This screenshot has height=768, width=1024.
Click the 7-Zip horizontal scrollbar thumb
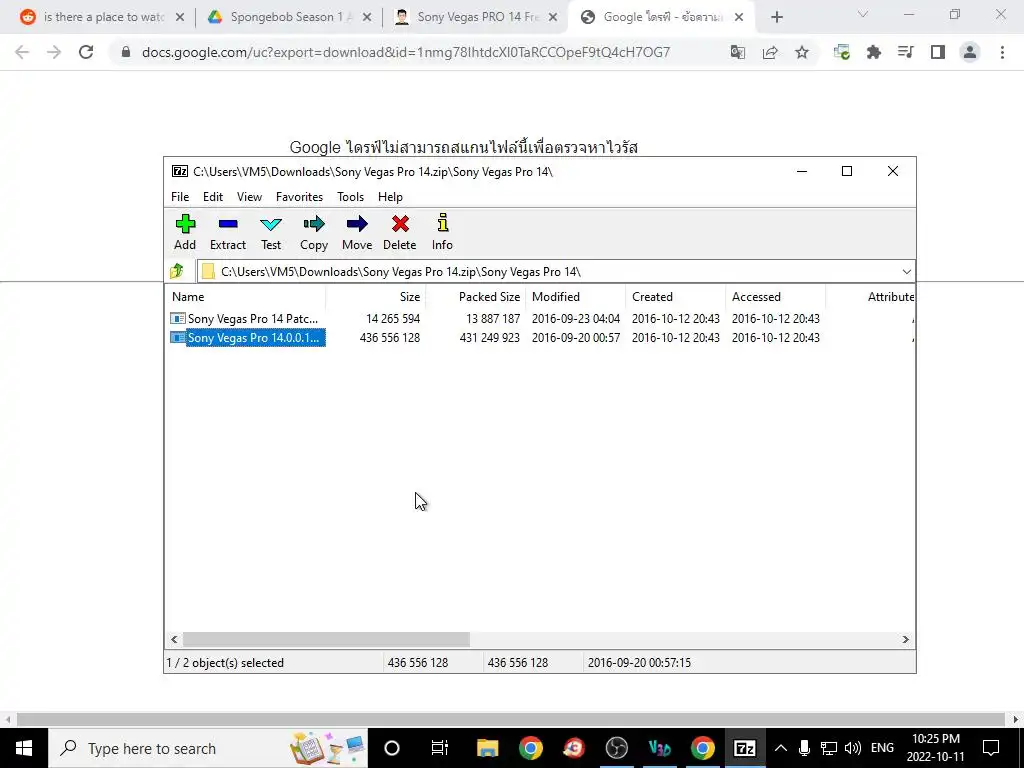pyautogui.click(x=326, y=639)
